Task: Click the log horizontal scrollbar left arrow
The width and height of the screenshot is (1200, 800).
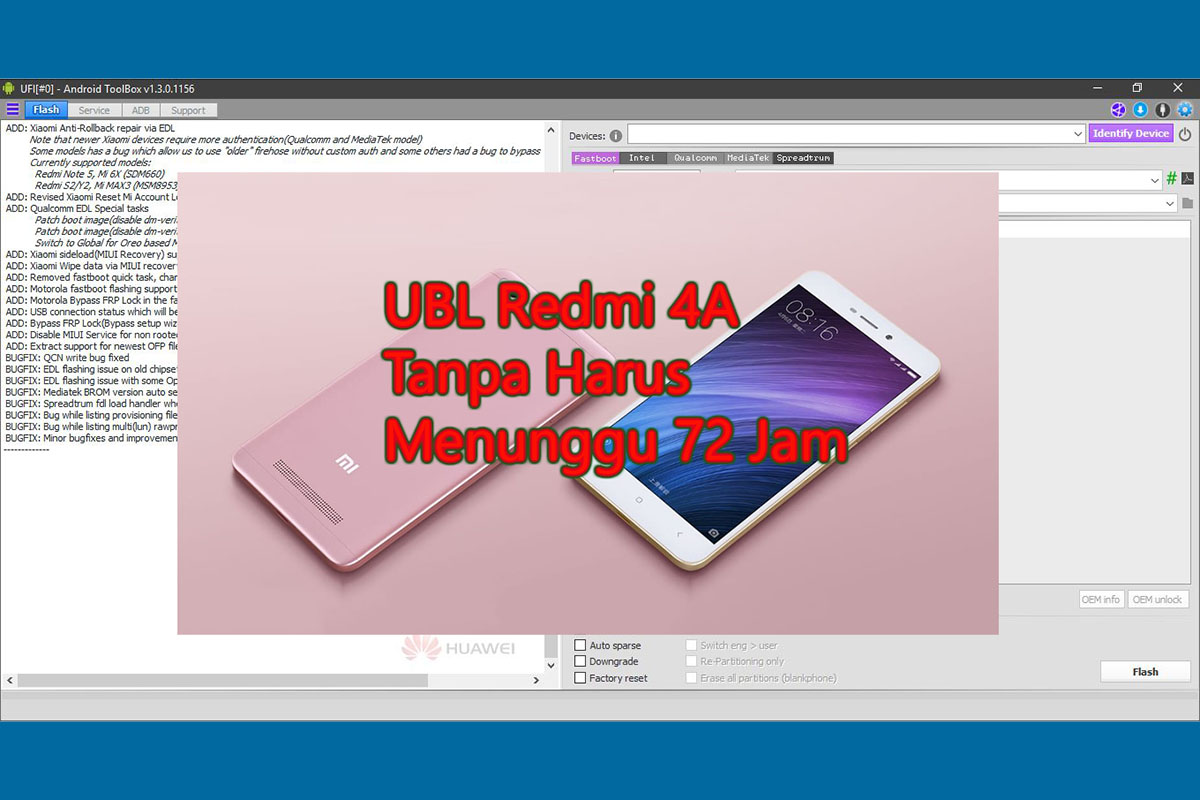Action: [x=10, y=680]
